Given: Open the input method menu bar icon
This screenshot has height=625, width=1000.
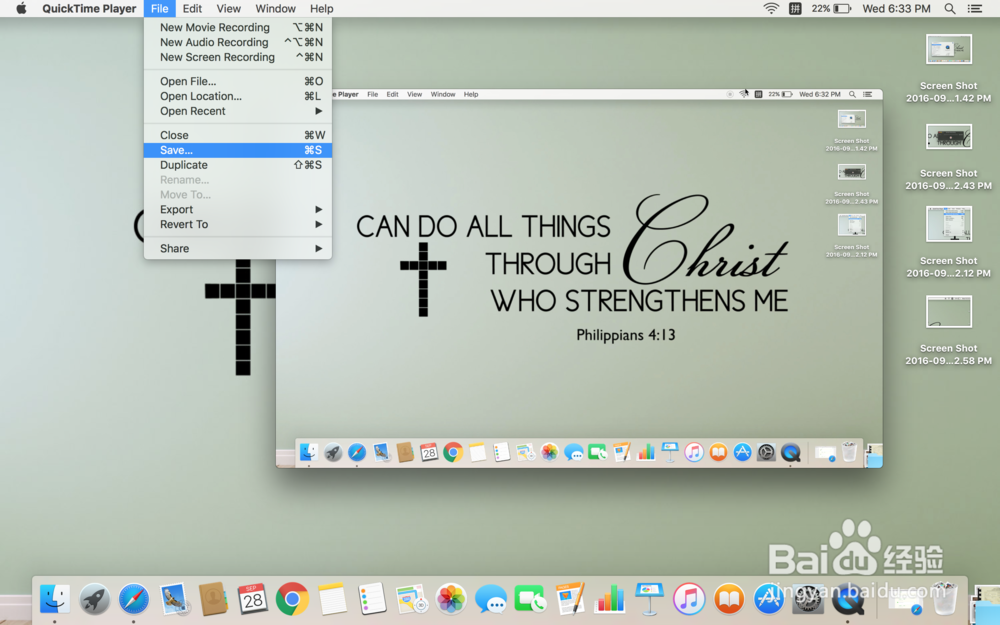Looking at the screenshot, I should pos(795,8).
